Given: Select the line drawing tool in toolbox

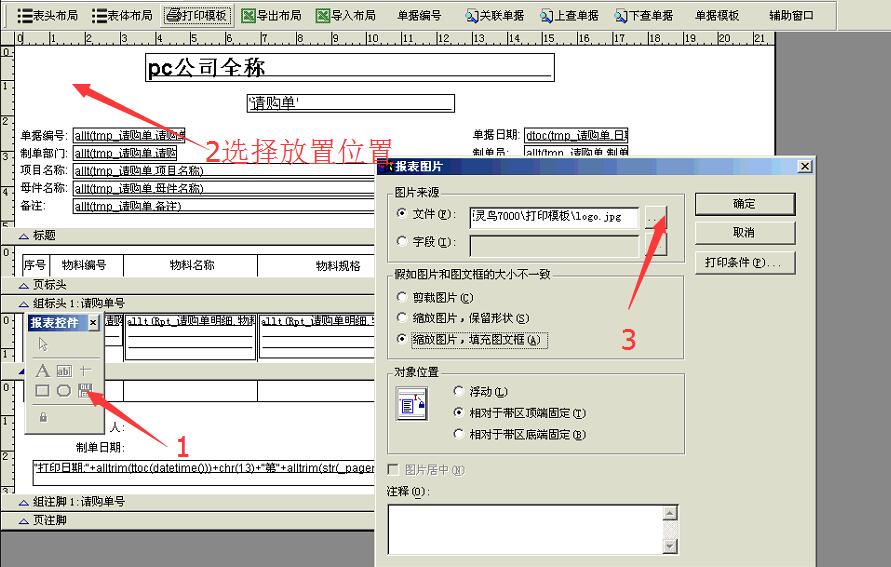Looking at the screenshot, I should (x=85, y=370).
